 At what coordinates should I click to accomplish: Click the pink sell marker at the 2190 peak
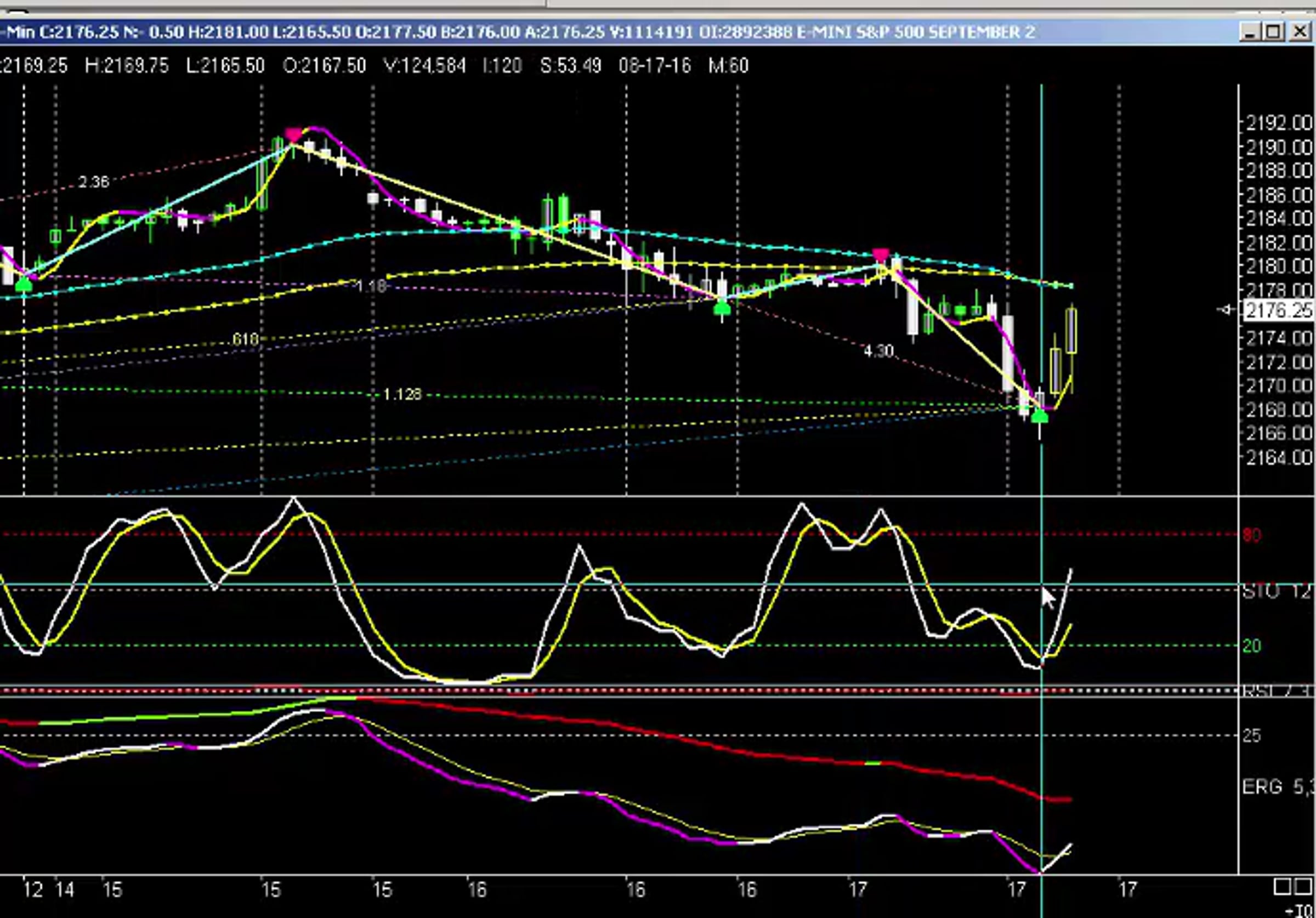click(x=293, y=135)
